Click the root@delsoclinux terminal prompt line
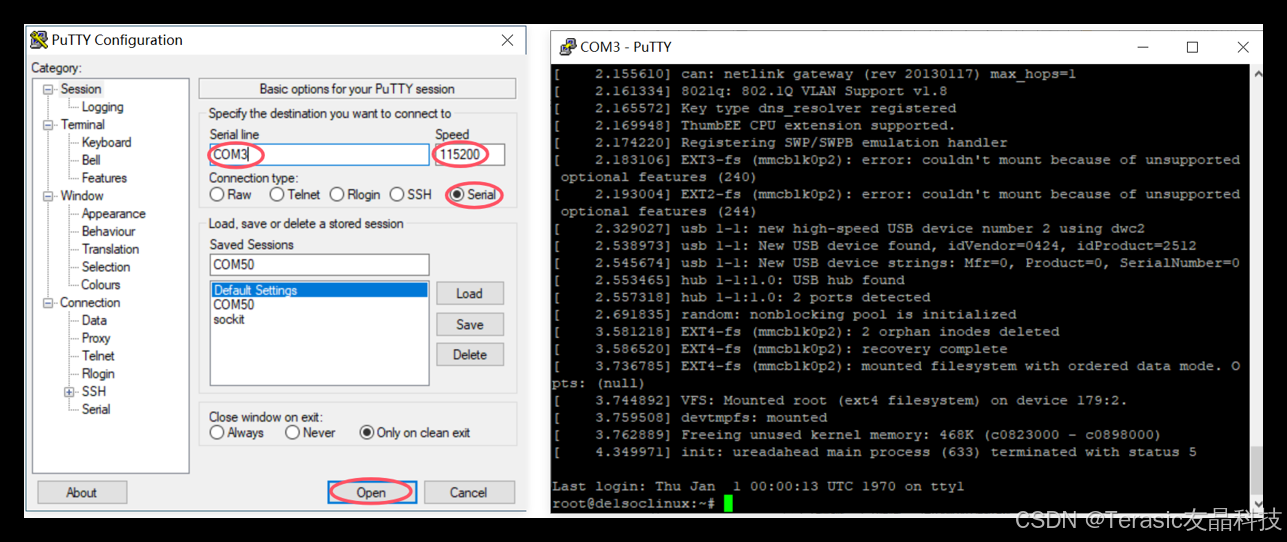The image size is (1287, 542). [x=633, y=504]
